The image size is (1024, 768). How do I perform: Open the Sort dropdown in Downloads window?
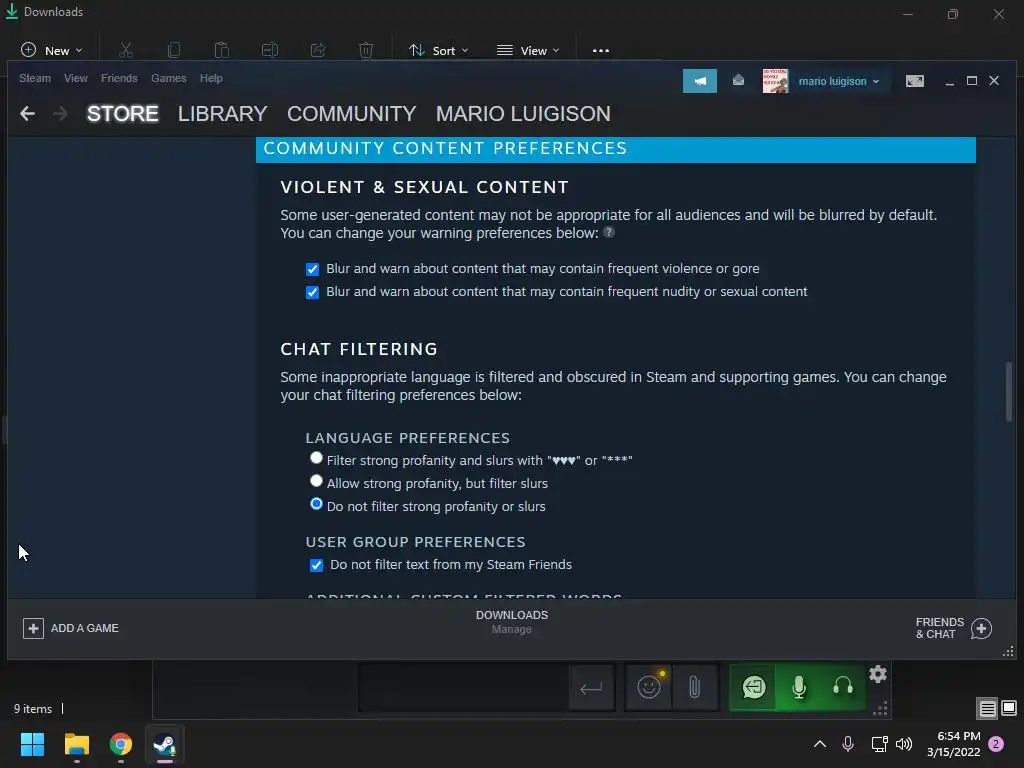click(x=439, y=50)
